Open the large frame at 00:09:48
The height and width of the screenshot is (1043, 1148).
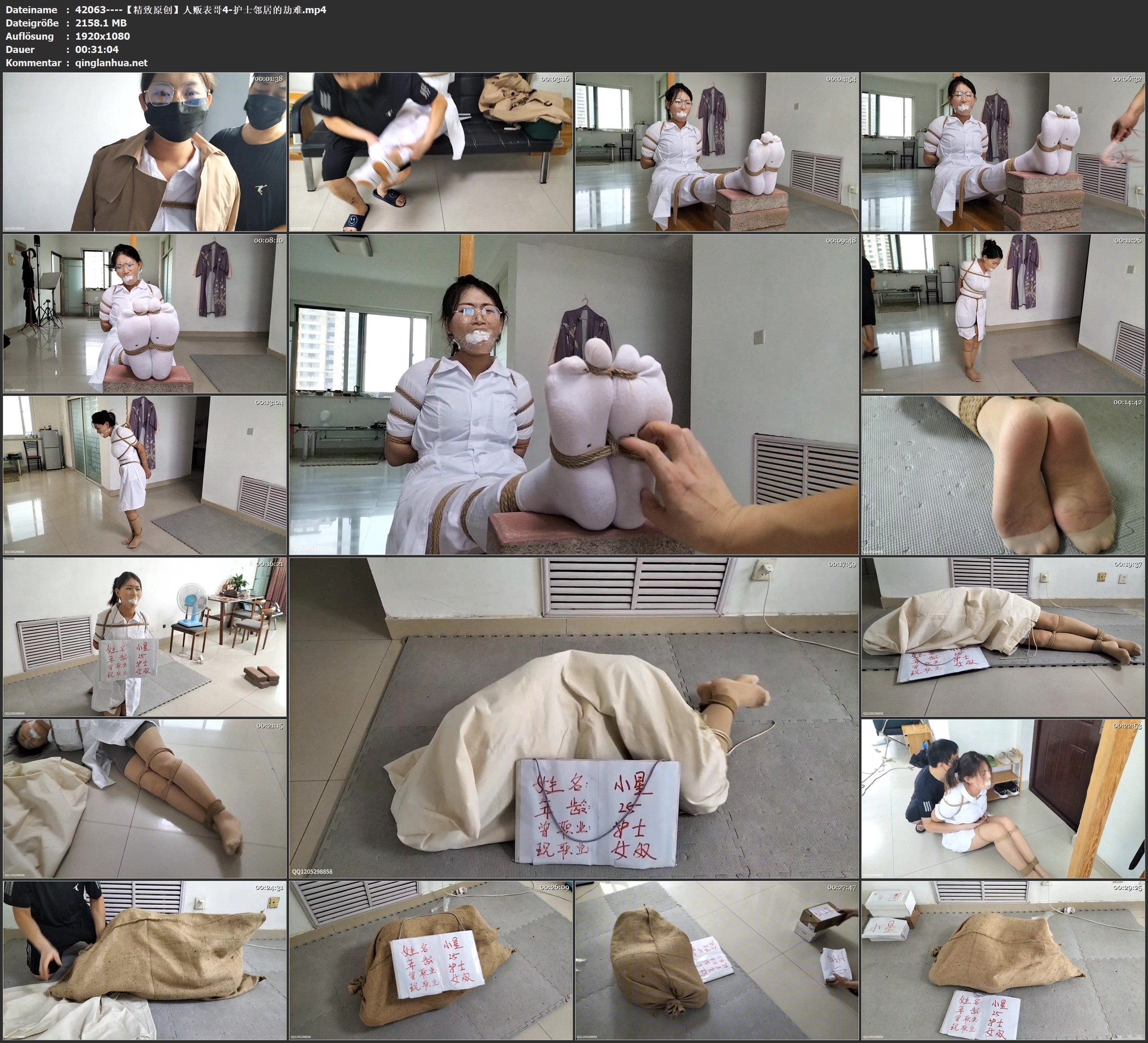(x=573, y=394)
